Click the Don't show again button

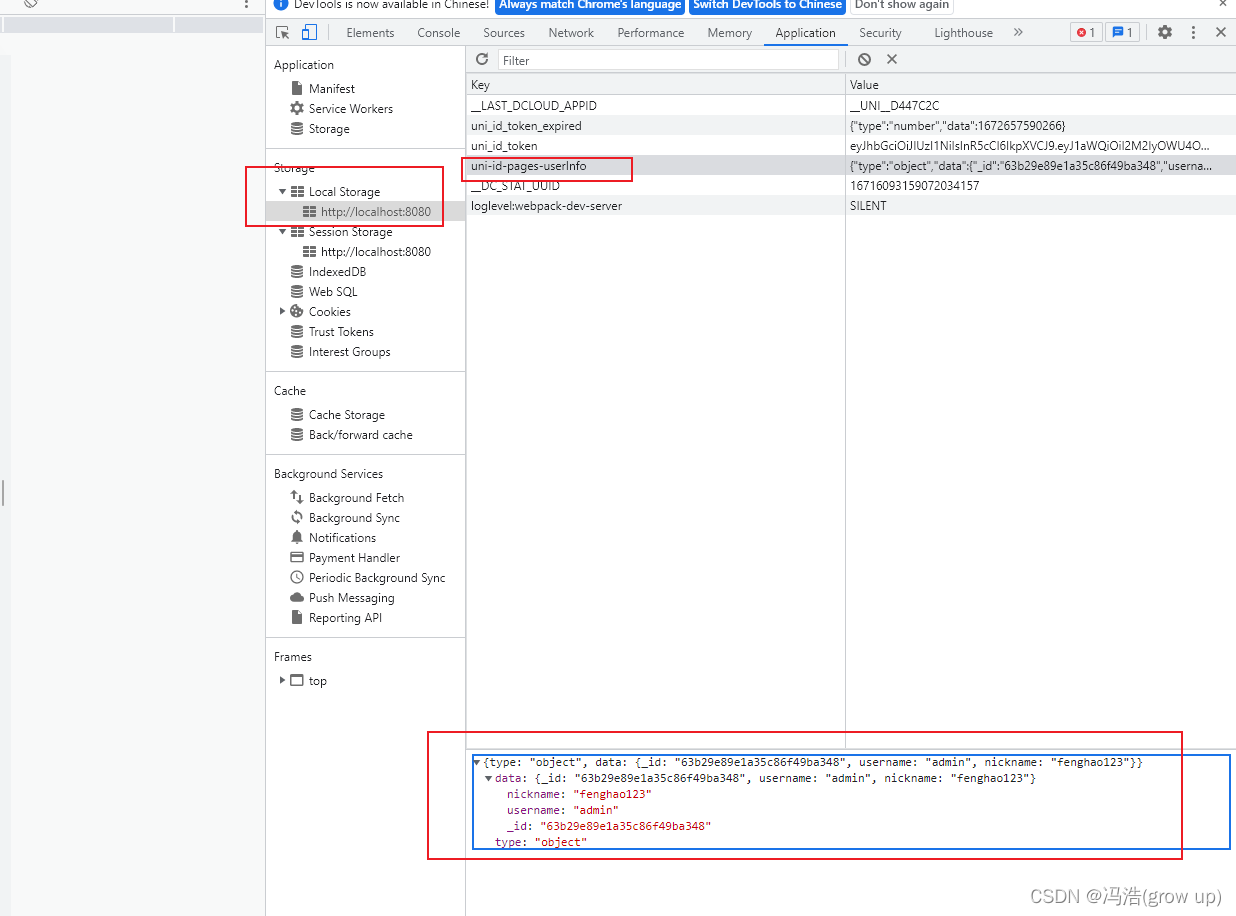(901, 6)
